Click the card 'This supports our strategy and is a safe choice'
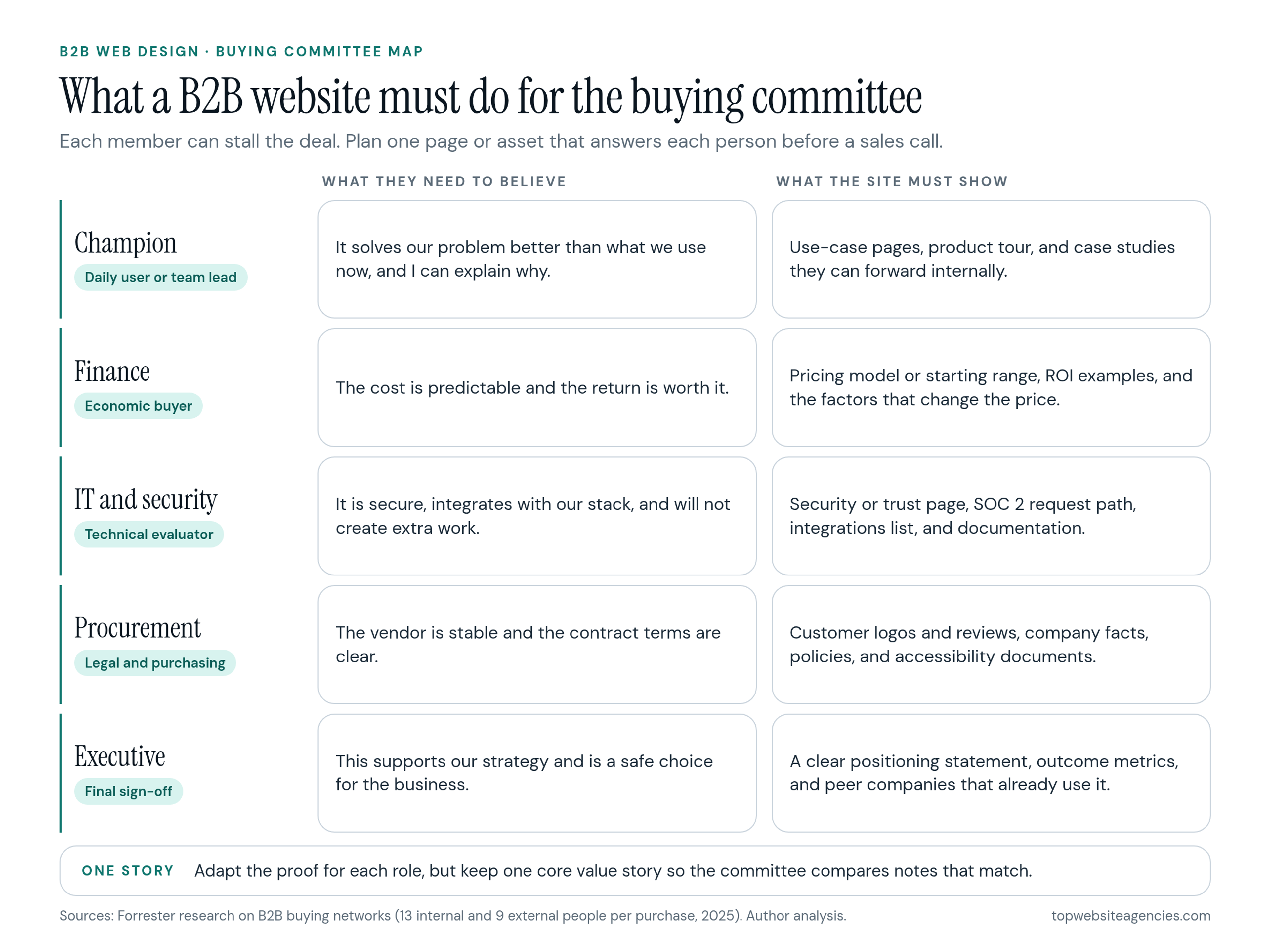 tap(537, 773)
